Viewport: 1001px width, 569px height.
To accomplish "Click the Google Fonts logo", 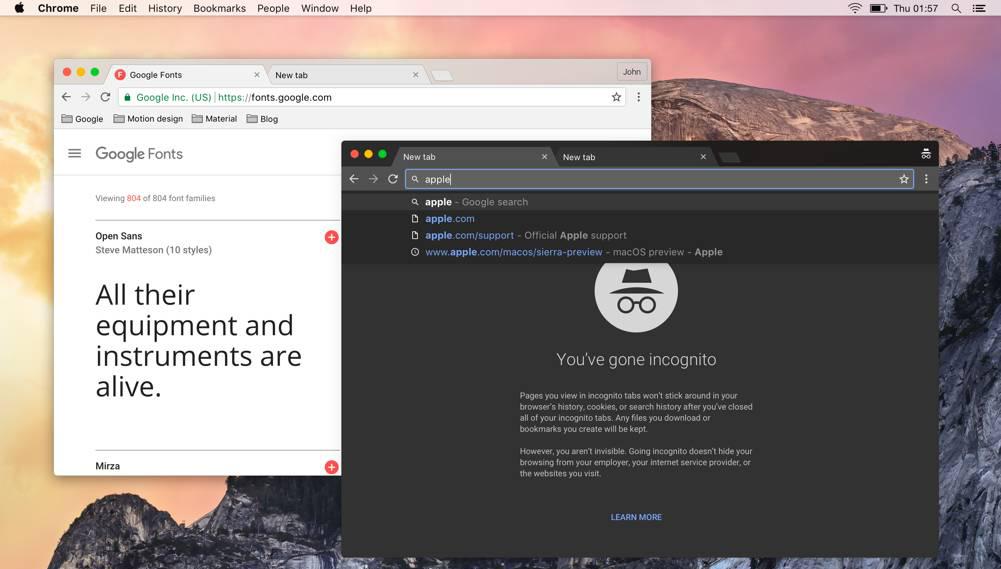I will [139, 154].
